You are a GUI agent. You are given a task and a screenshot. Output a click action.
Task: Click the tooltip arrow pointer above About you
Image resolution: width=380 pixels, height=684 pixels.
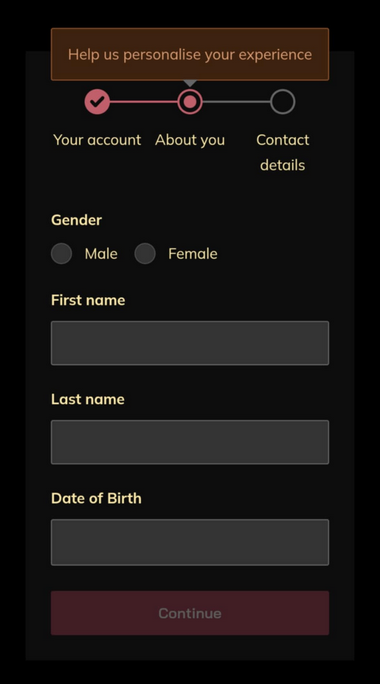point(190,83)
